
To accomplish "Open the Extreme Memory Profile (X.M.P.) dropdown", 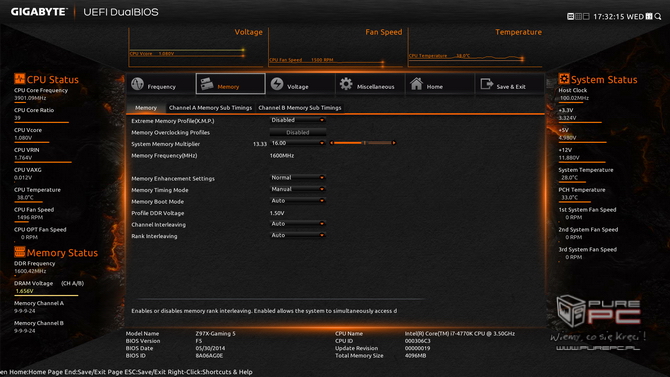I will click(x=298, y=120).
